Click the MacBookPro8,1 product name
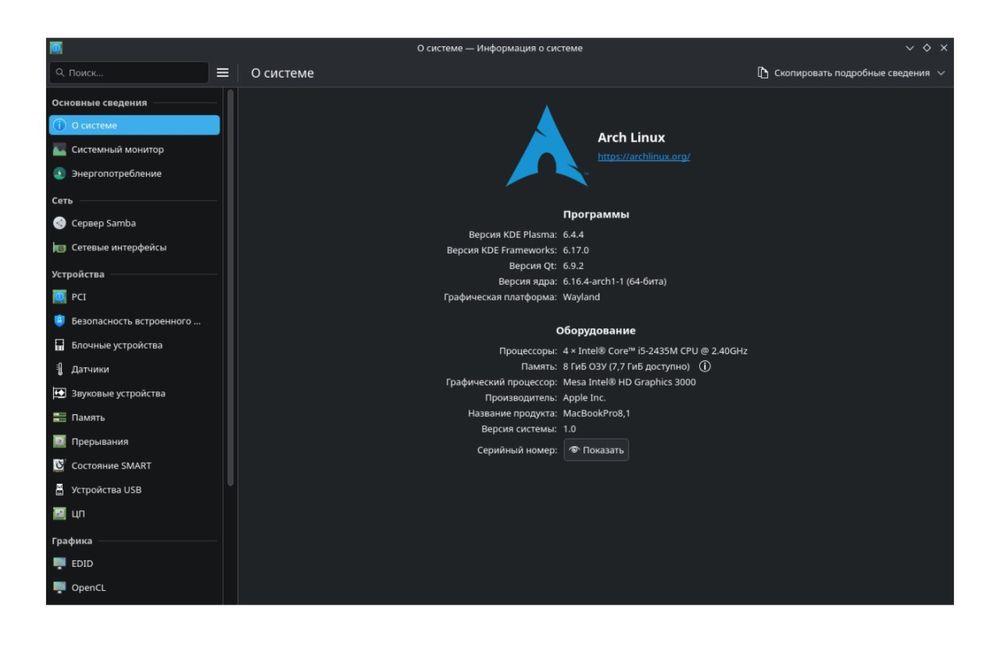This screenshot has width=1000, height=660. [596, 414]
